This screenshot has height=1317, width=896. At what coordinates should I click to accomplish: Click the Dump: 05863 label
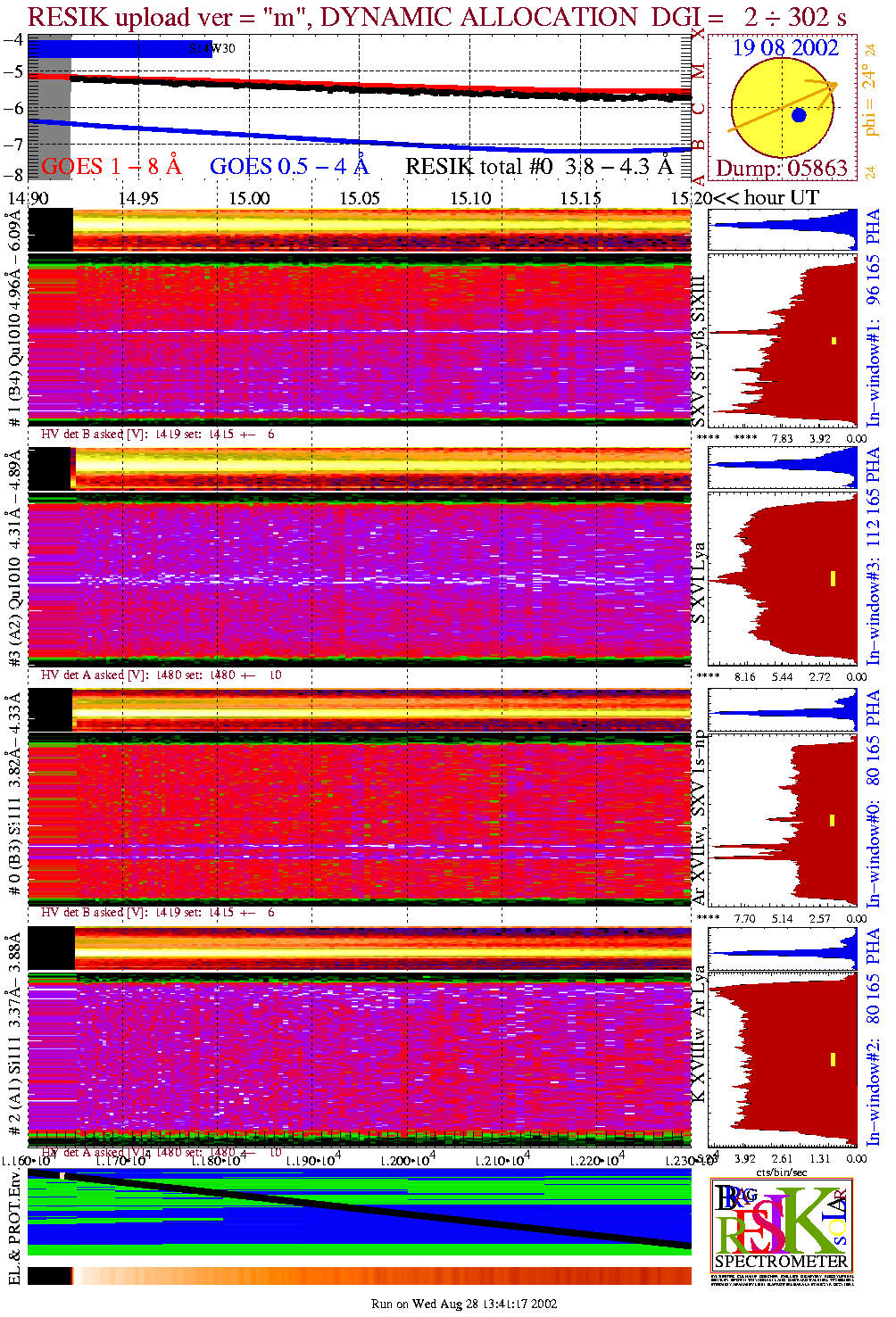pos(782,169)
